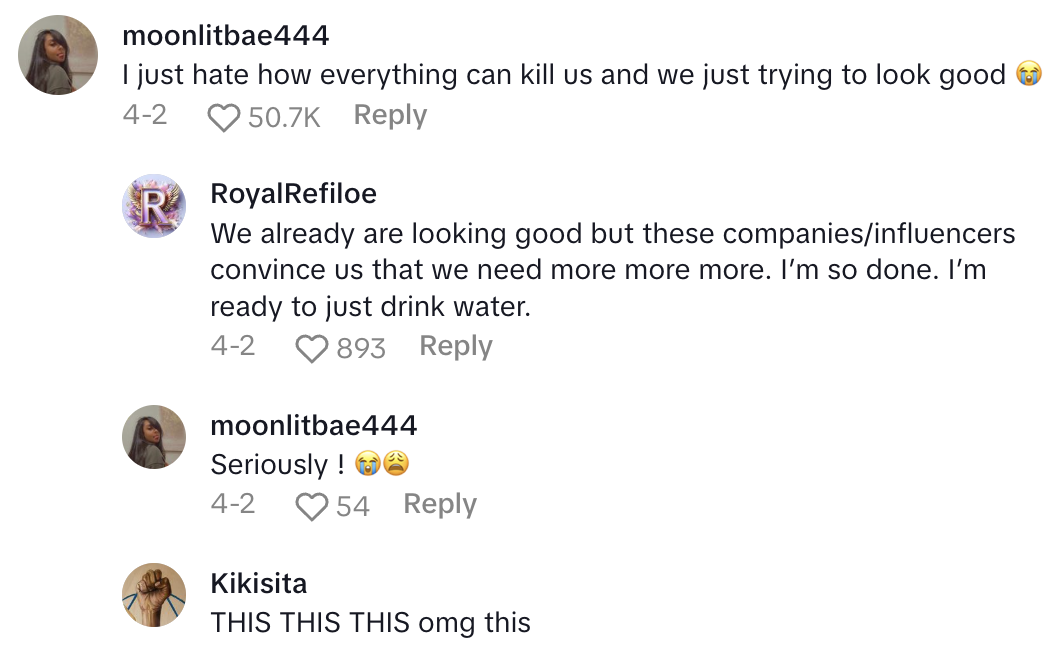Viewport: 1064px width, 648px height.
Task: Select the "I just hate how everything" comment text
Action: click(x=564, y=75)
